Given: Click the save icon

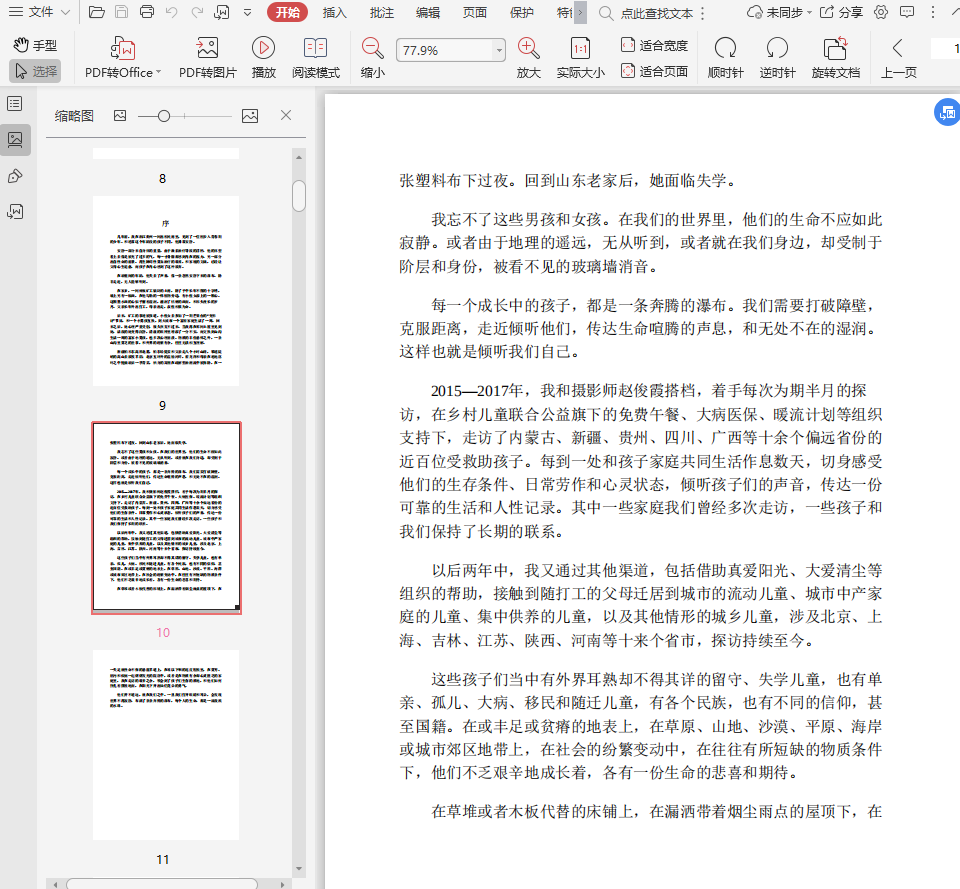Looking at the screenshot, I should tap(121, 12).
